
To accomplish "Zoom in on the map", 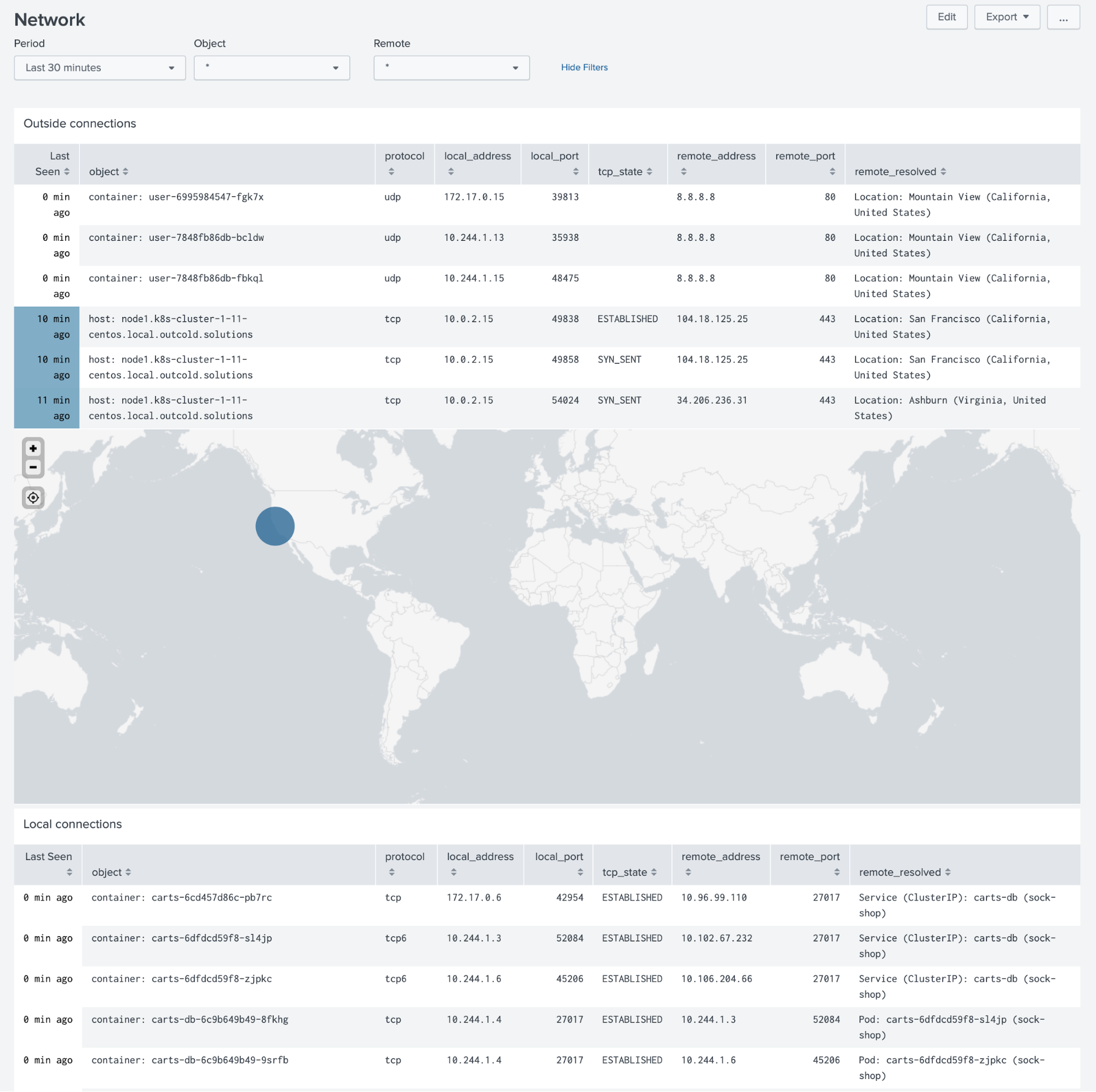I will pyautogui.click(x=33, y=449).
